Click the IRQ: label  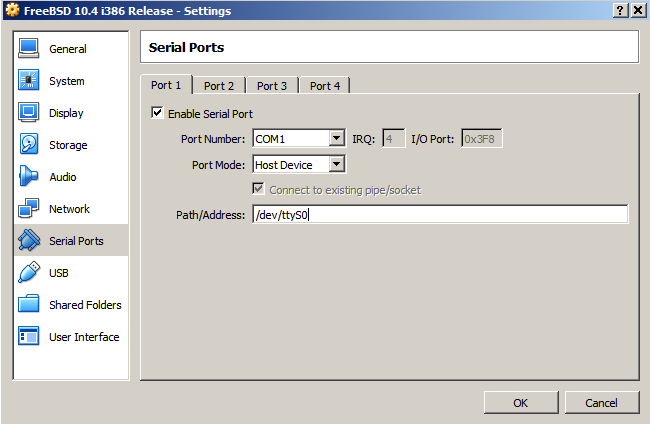tap(364, 139)
